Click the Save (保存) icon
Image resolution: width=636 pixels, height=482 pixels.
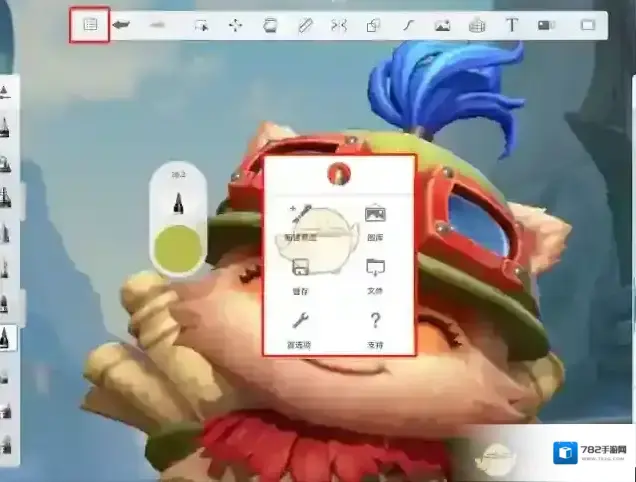pos(299,271)
